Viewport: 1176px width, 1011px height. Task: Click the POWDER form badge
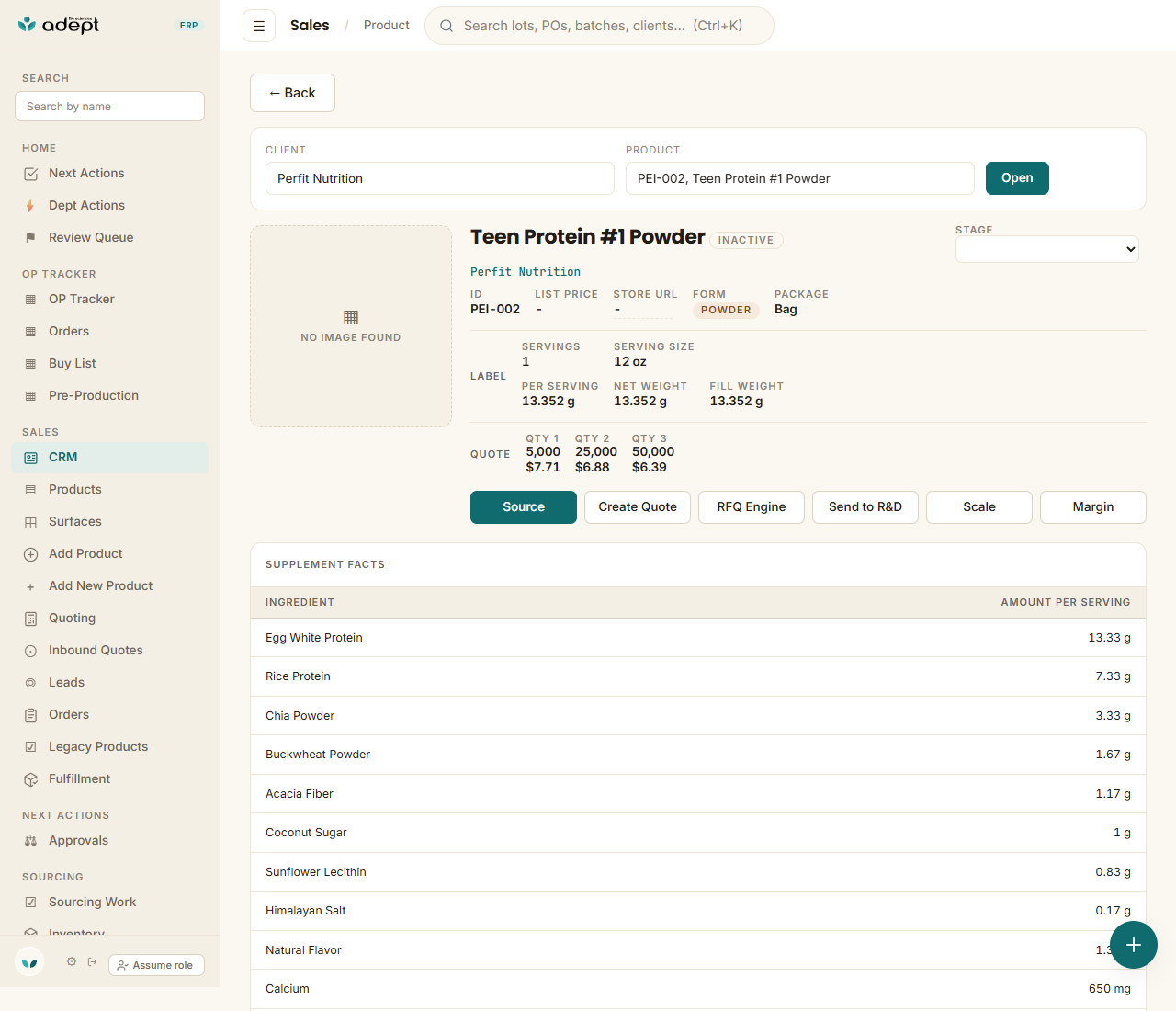[x=726, y=311]
